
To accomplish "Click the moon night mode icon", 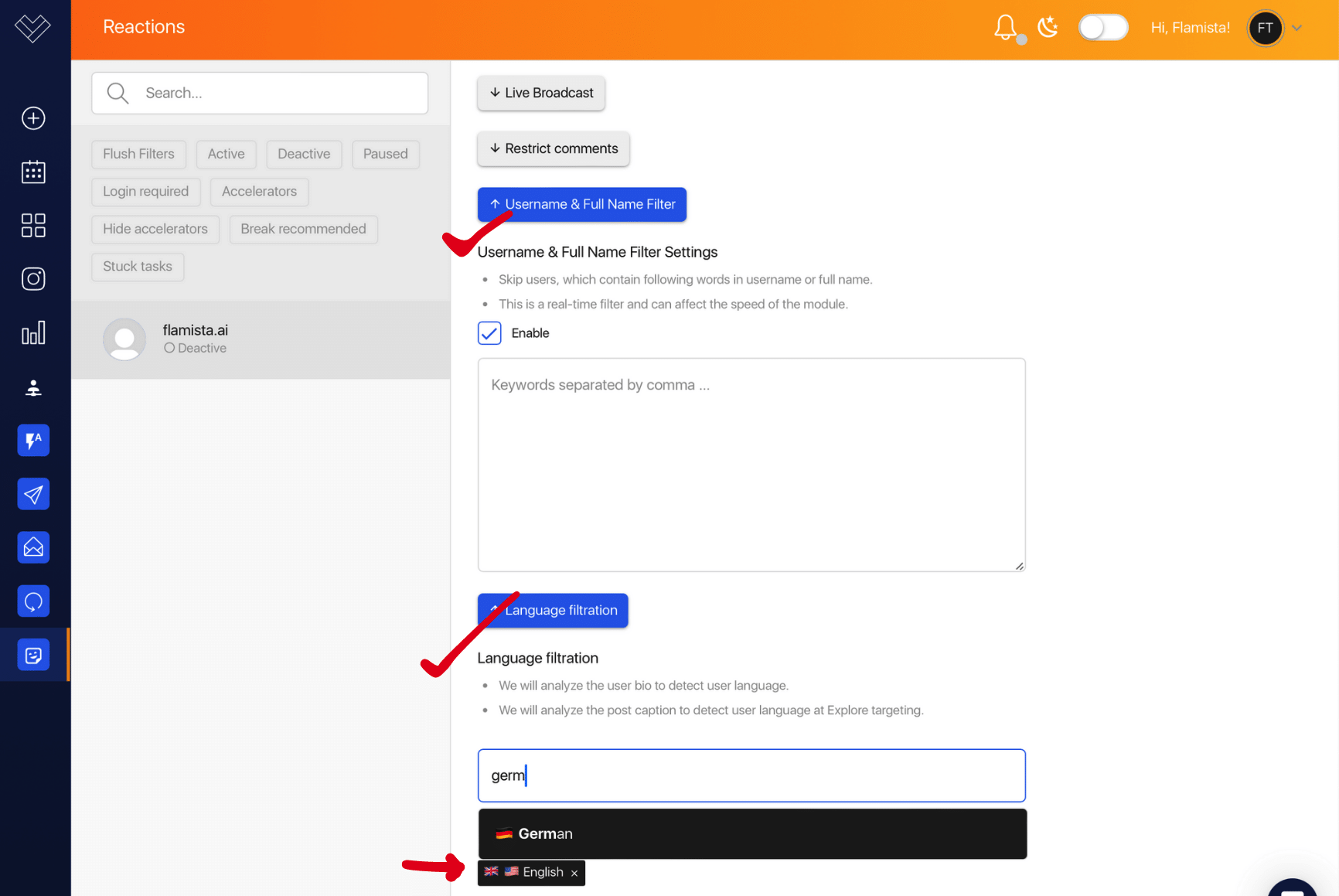I will coord(1048,28).
